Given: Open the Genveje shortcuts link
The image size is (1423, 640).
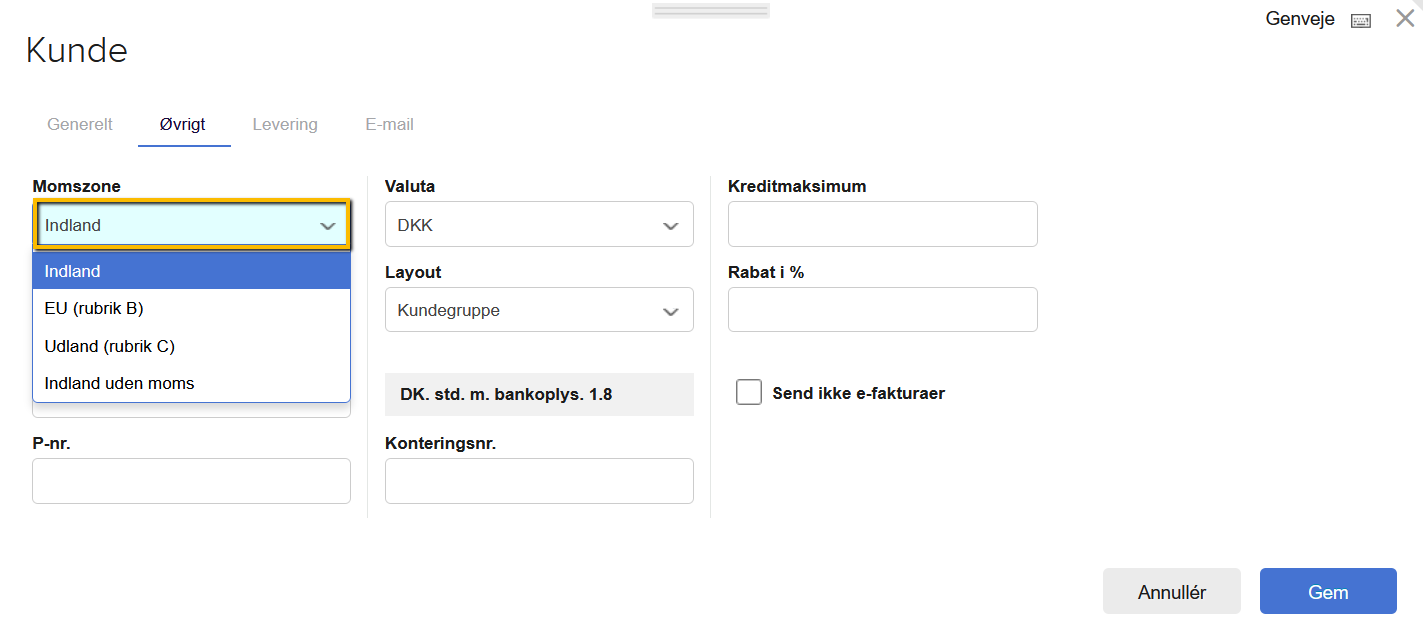Looking at the screenshot, I should [1299, 18].
